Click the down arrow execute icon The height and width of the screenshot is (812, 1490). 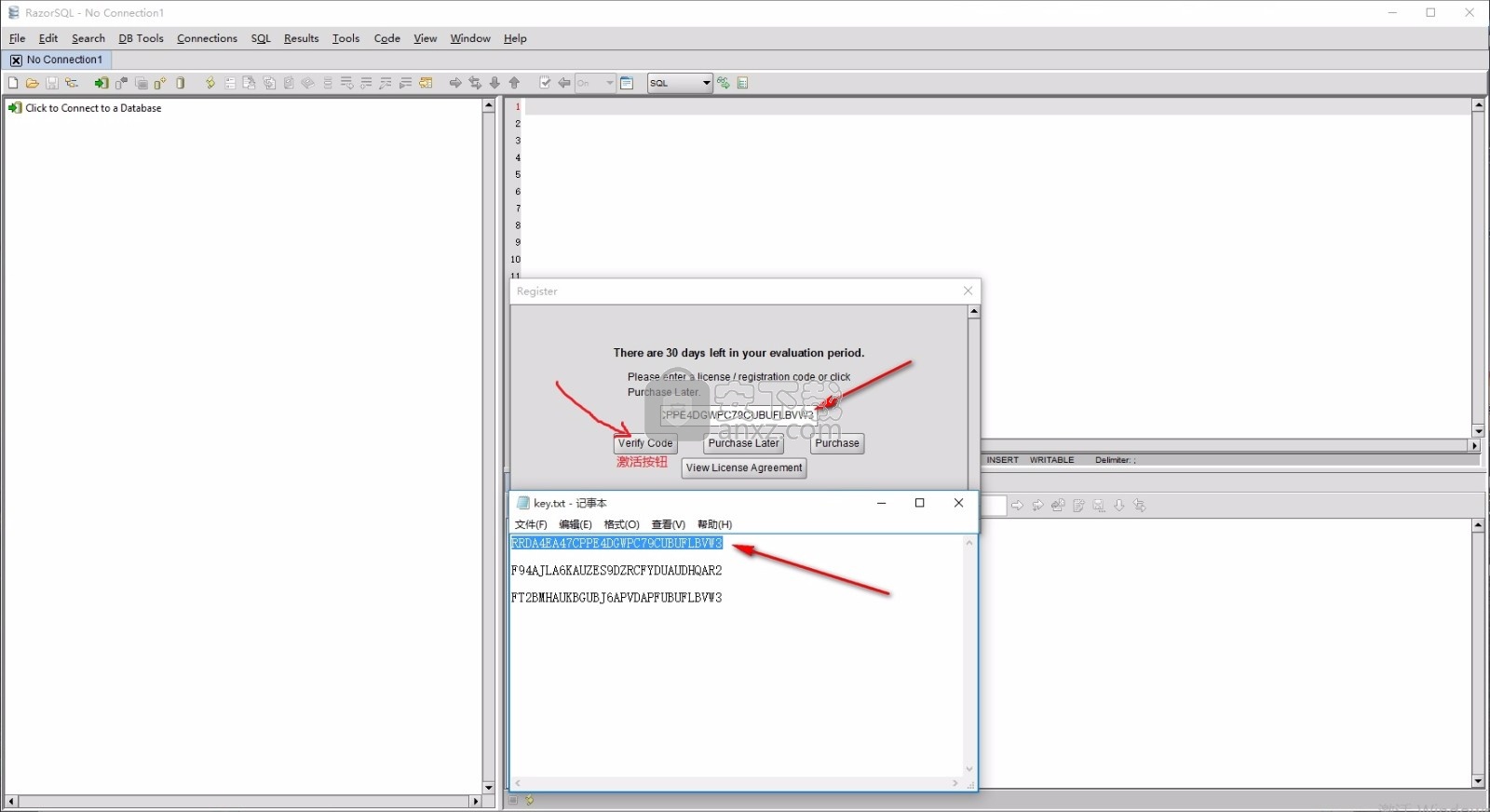494,83
